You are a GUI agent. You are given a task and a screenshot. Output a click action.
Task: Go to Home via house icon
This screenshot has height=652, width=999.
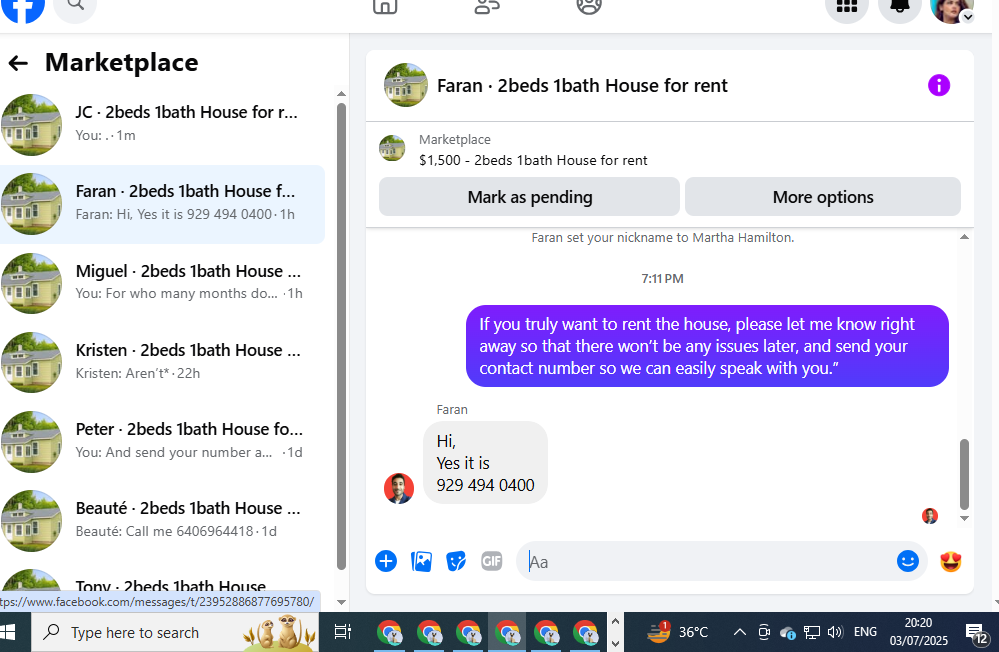[x=385, y=6]
